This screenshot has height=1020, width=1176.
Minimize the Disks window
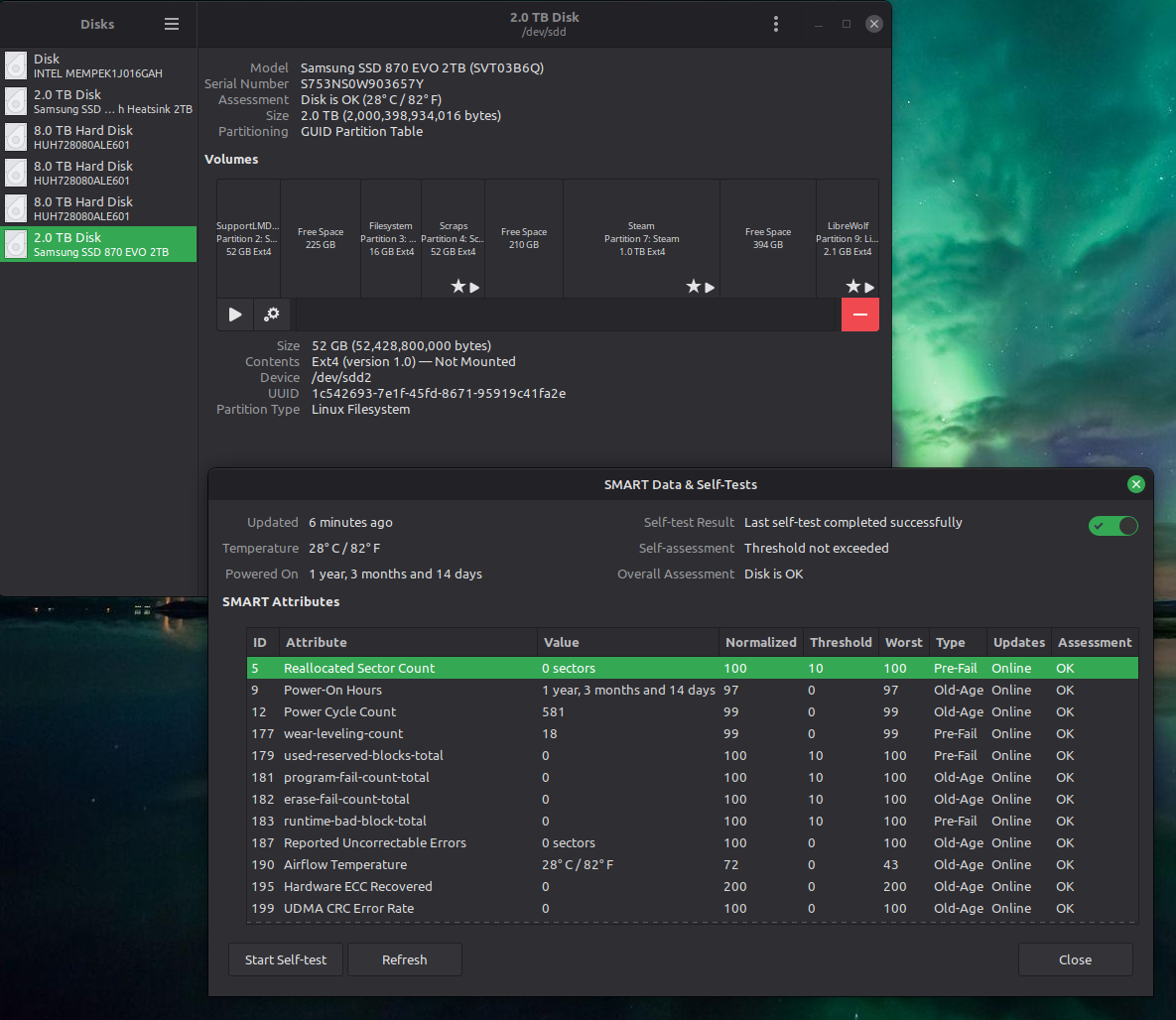[819, 24]
